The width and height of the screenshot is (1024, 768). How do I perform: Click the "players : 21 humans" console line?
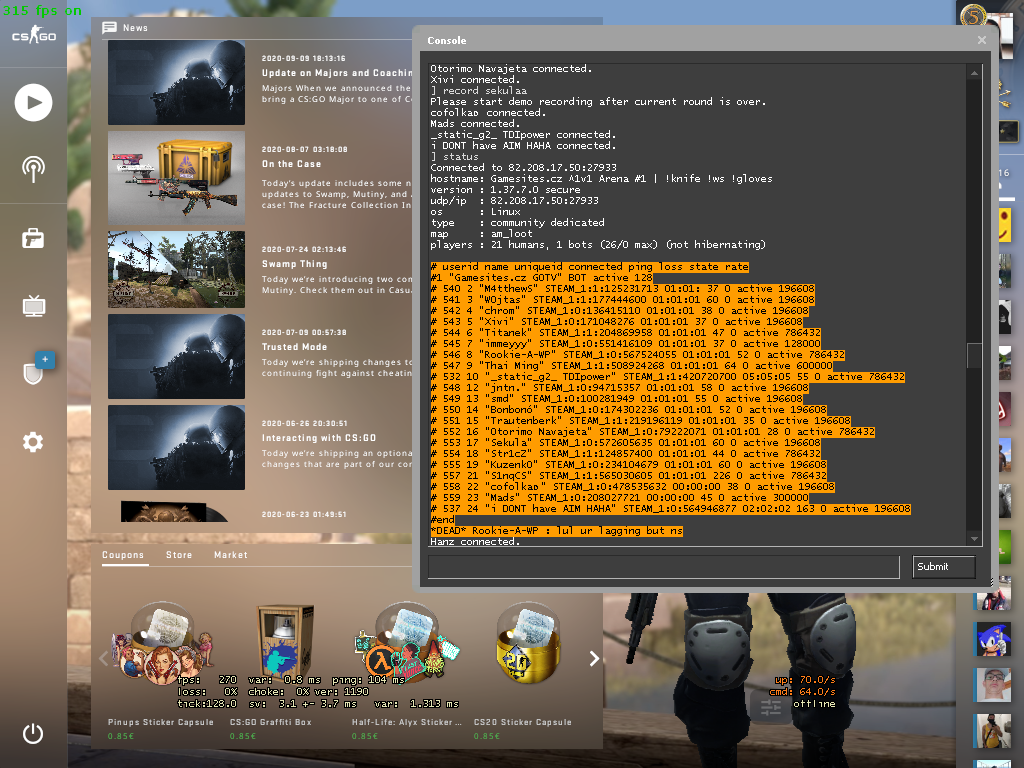(x=598, y=244)
